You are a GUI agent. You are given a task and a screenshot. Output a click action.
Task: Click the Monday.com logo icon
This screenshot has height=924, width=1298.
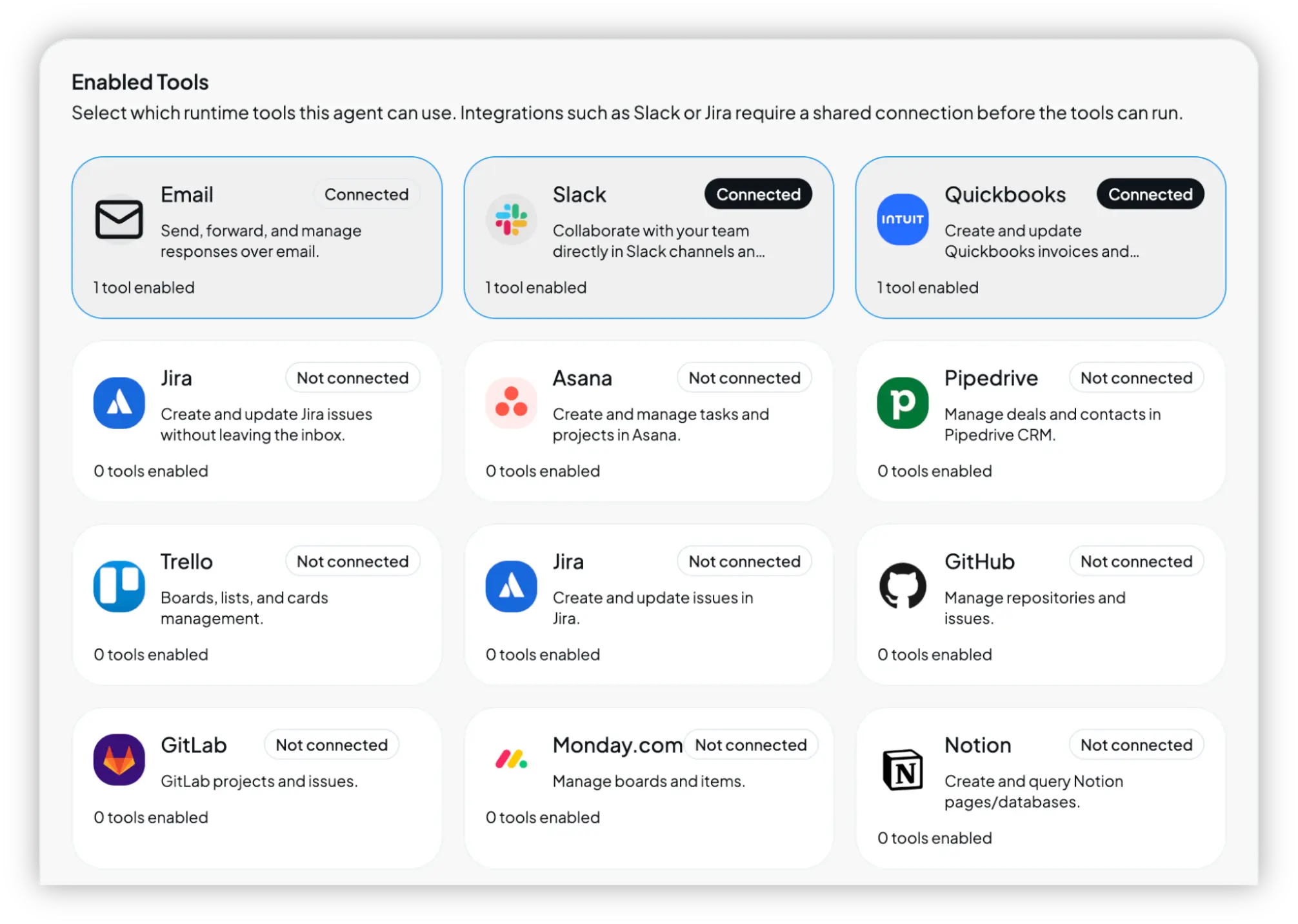pyautogui.click(x=511, y=759)
